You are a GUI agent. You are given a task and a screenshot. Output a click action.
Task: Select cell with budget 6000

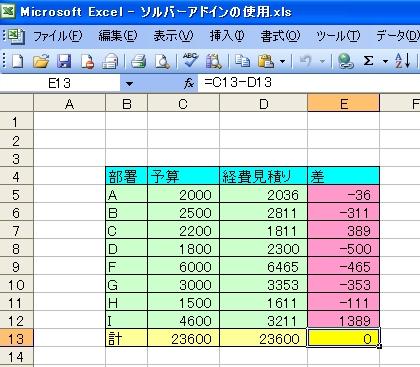[x=183, y=266]
